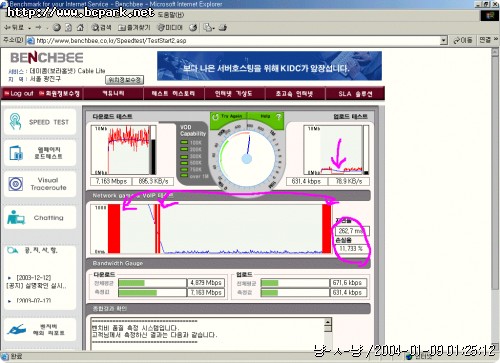The image size is (500, 363).
Task: Click the Forward arrow in IE toolbar
Action: (x=39, y=28)
